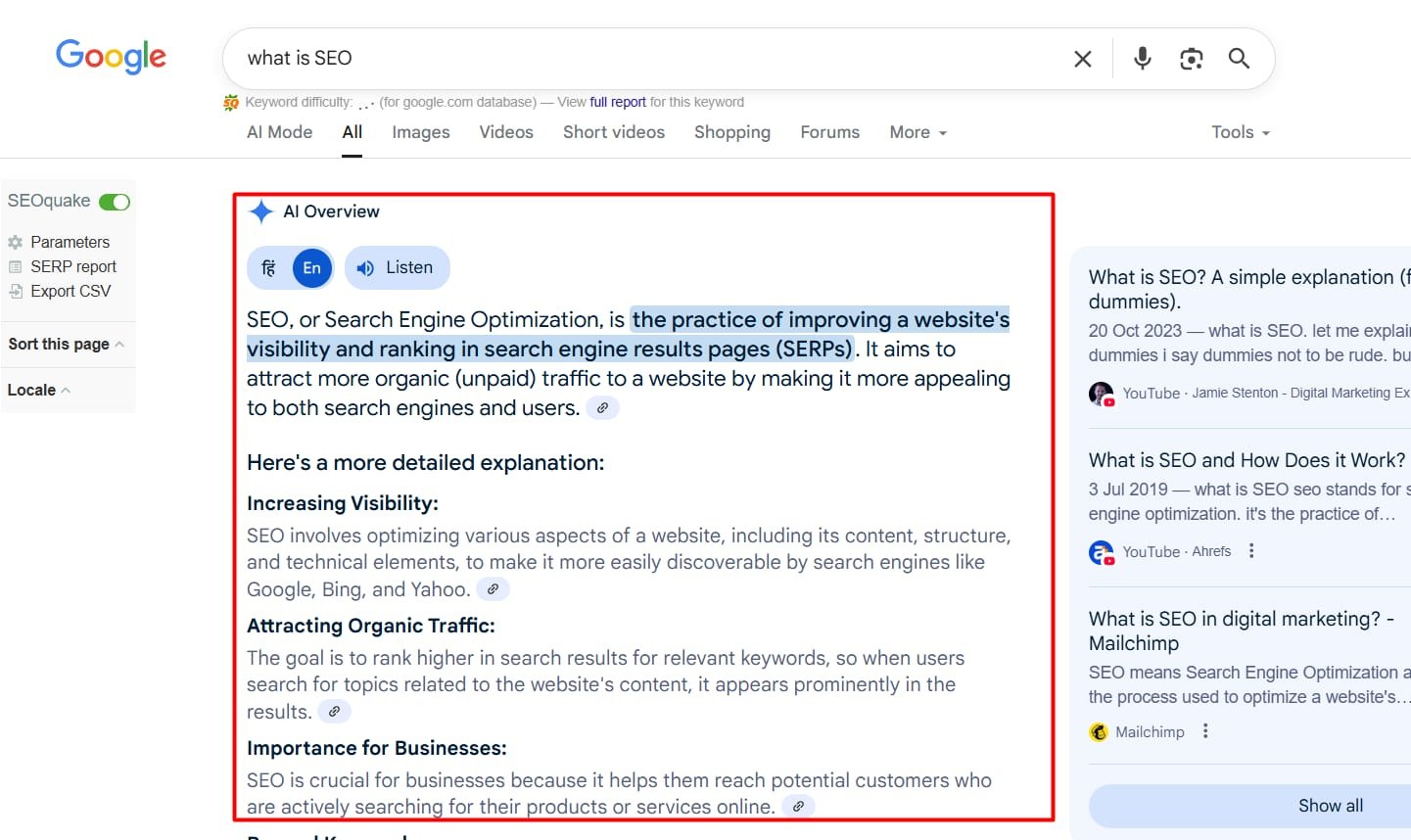Viewport: 1411px width, 840px height.
Task: Open 'What is SEO and How Does it Work?' result
Action: 1246,460
